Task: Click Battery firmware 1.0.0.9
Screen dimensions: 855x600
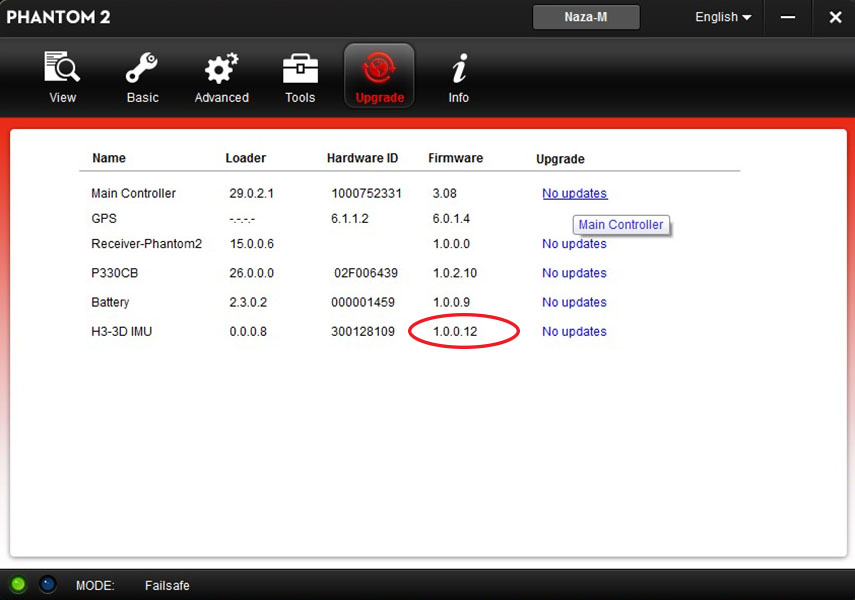Action: coord(451,302)
